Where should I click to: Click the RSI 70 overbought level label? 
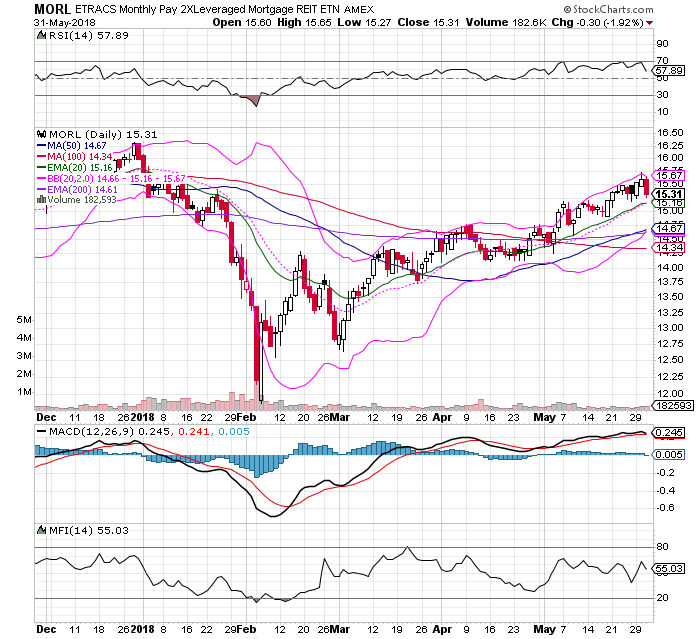click(x=662, y=60)
